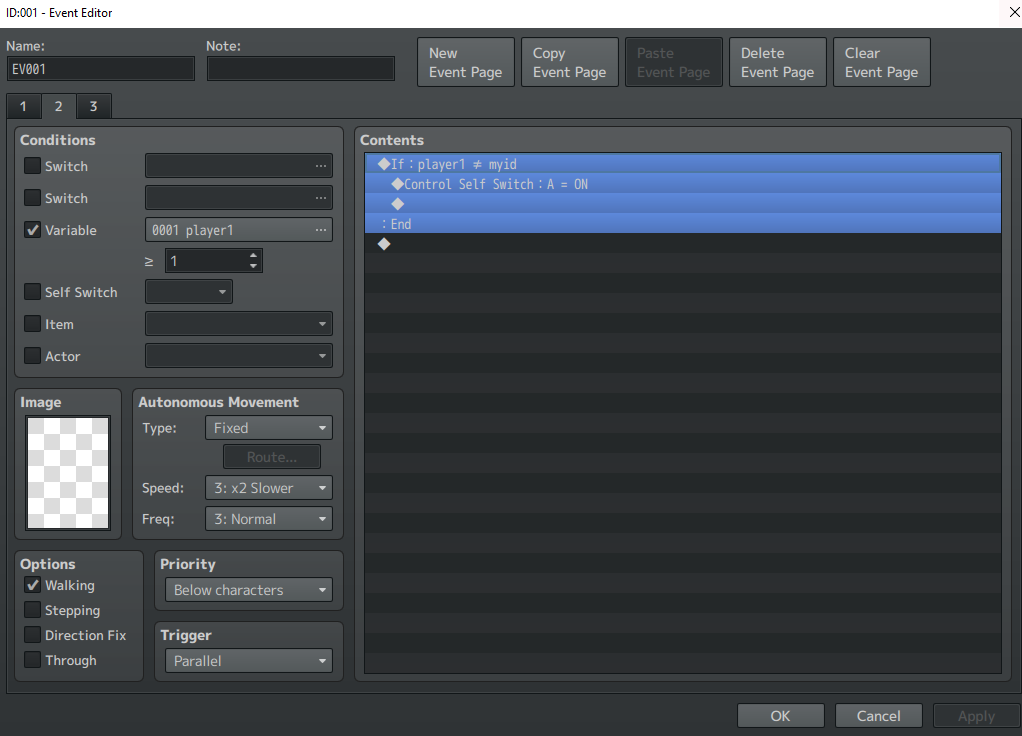
Task: Switch to event page tab 1
Action: coord(23,106)
